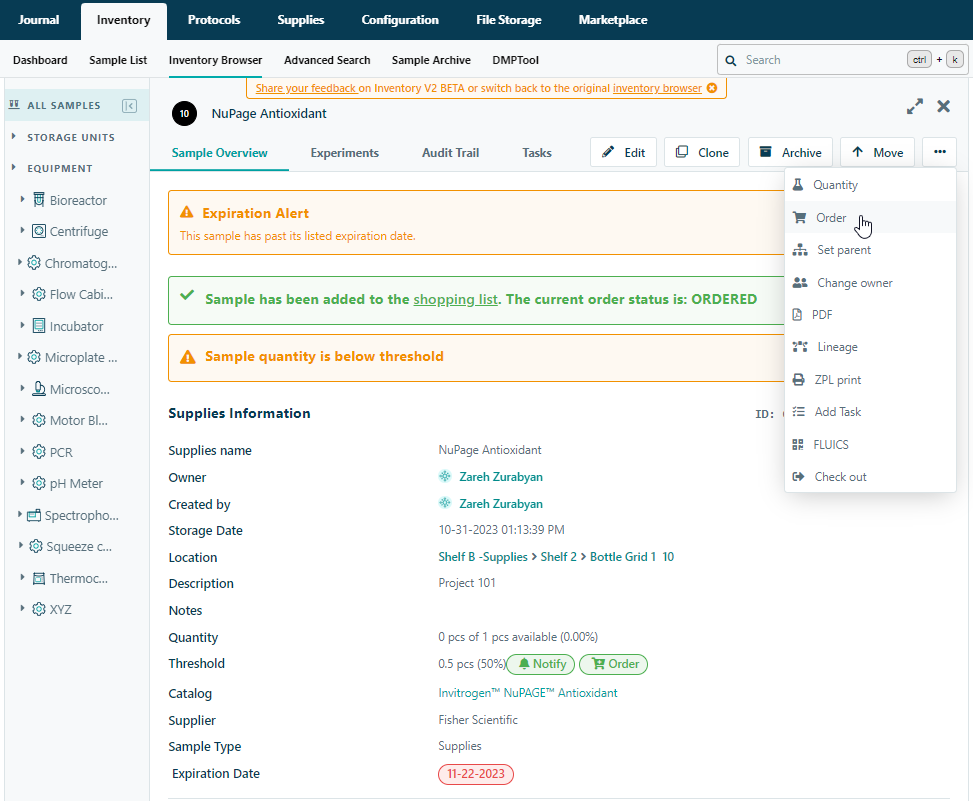Switch to the Protocols tab
973x801 pixels.
click(214, 20)
